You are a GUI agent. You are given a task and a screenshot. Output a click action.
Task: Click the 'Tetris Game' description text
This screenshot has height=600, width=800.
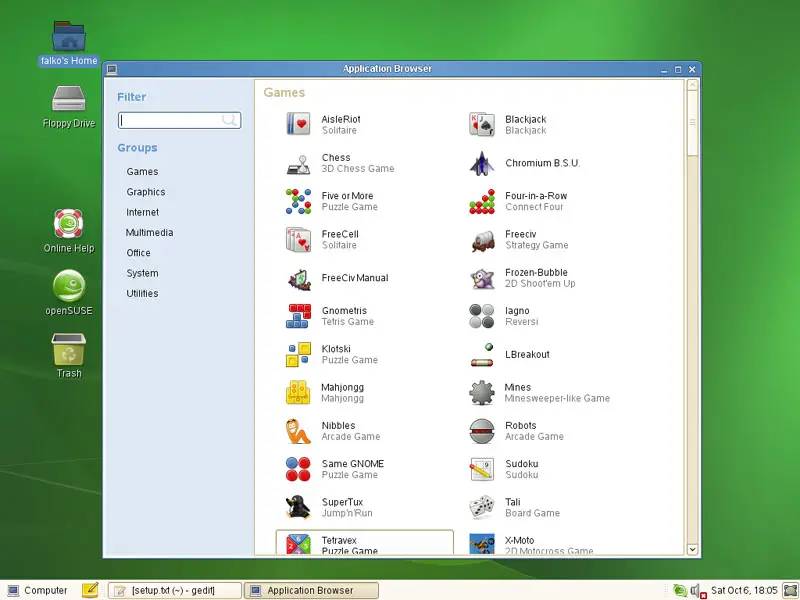pos(348,321)
